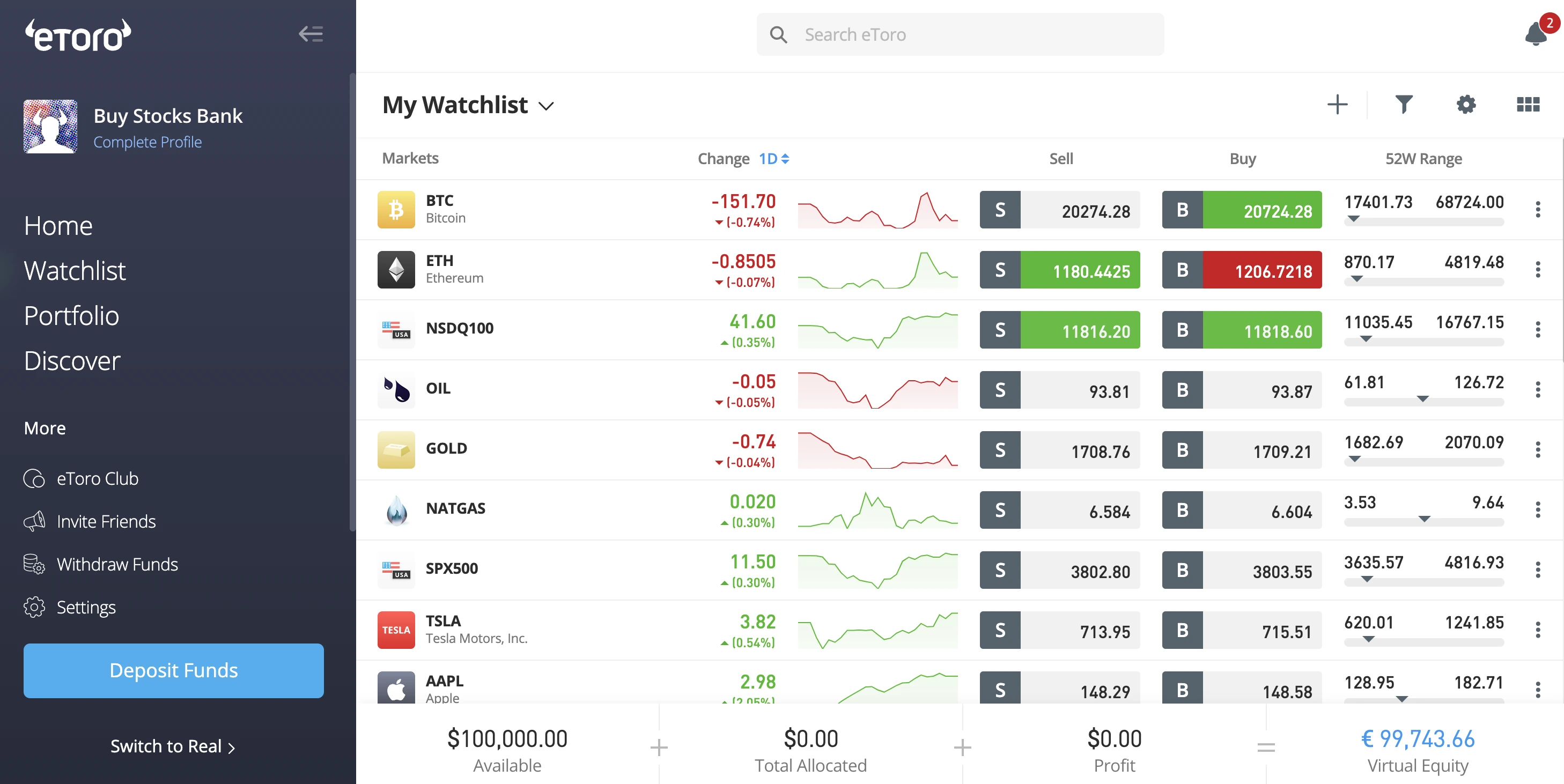This screenshot has width=1564, height=784.
Task: Click the Ethereum logo icon
Action: 396,269
